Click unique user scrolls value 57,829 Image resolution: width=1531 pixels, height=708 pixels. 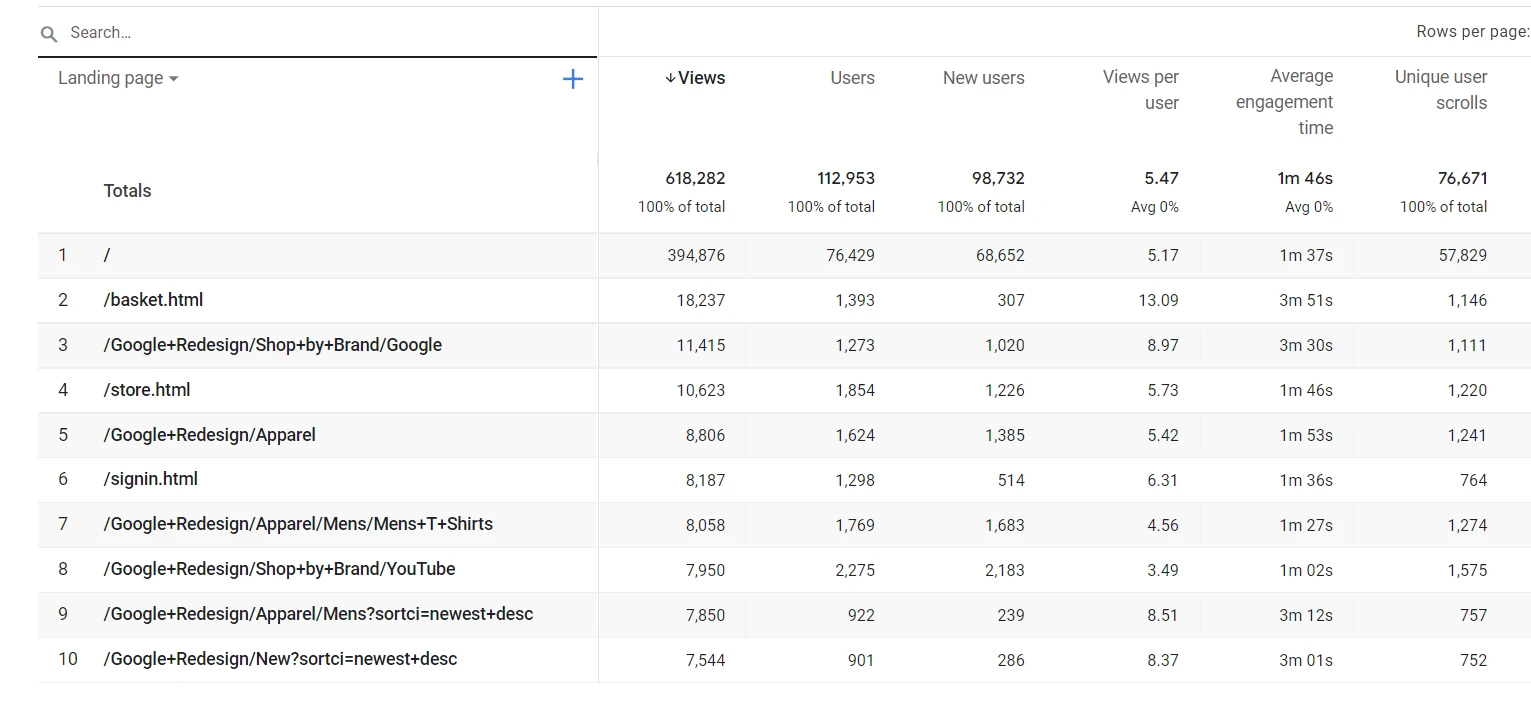pyautogui.click(x=1463, y=256)
